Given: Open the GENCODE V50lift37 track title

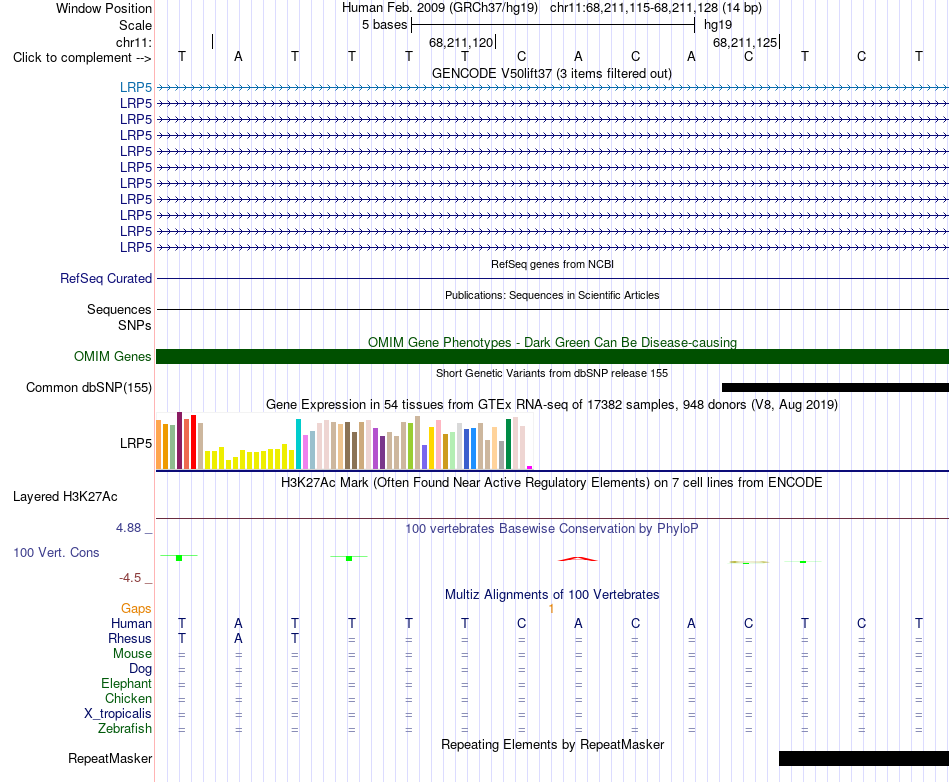Looking at the screenshot, I should click(551, 73).
